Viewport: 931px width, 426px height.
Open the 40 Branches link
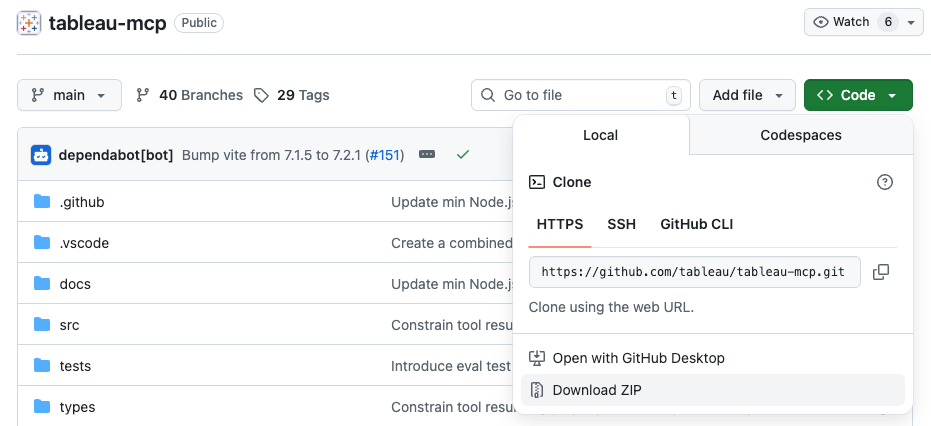point(190,95)
